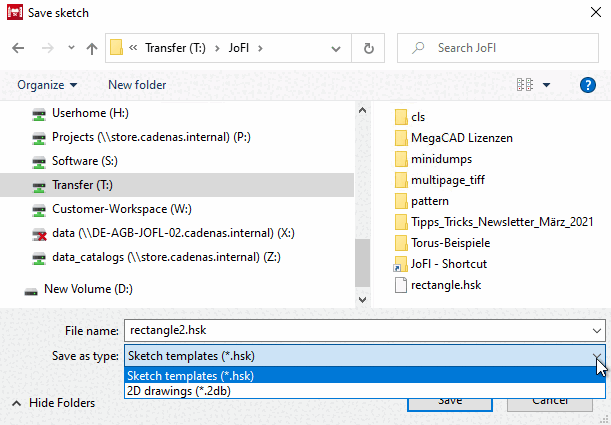
Task: Click the Back navigation arrow
Action: [19, 48]
